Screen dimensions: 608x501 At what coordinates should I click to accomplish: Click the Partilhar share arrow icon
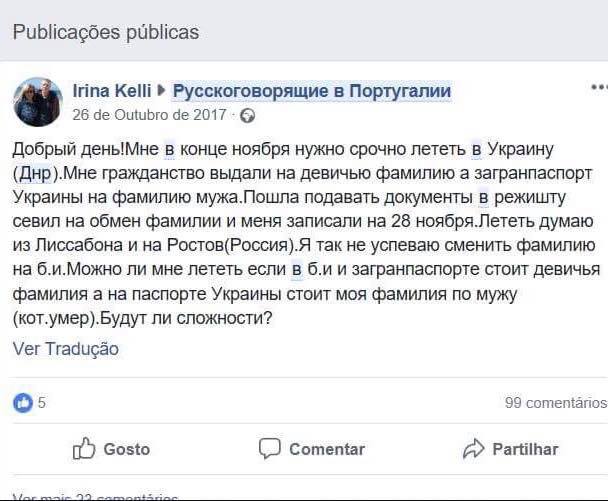[473, 449]
